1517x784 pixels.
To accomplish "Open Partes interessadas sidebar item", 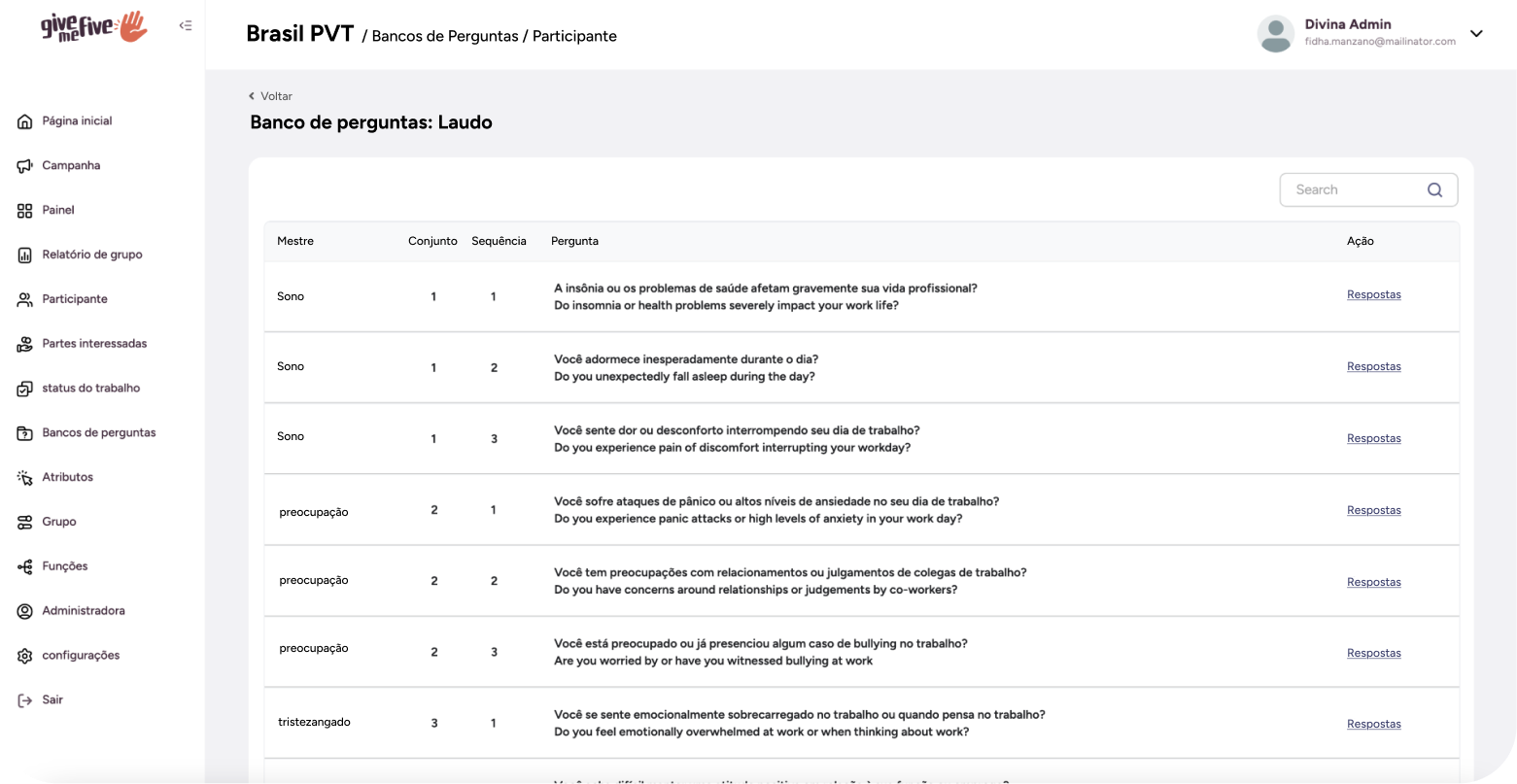I will click(x=94, y=343).
